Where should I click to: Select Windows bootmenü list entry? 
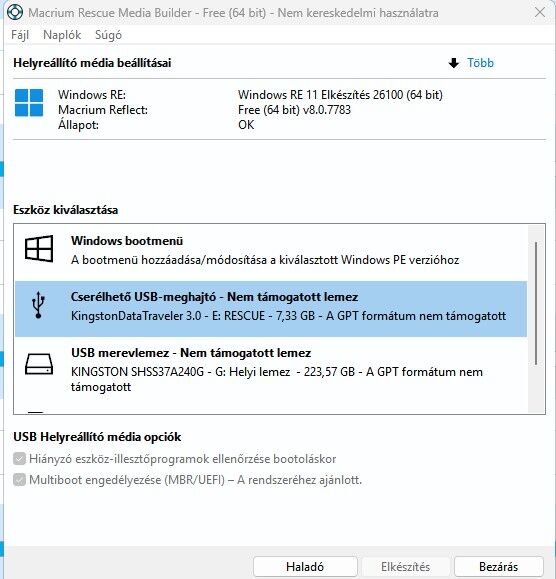(271, 252)
